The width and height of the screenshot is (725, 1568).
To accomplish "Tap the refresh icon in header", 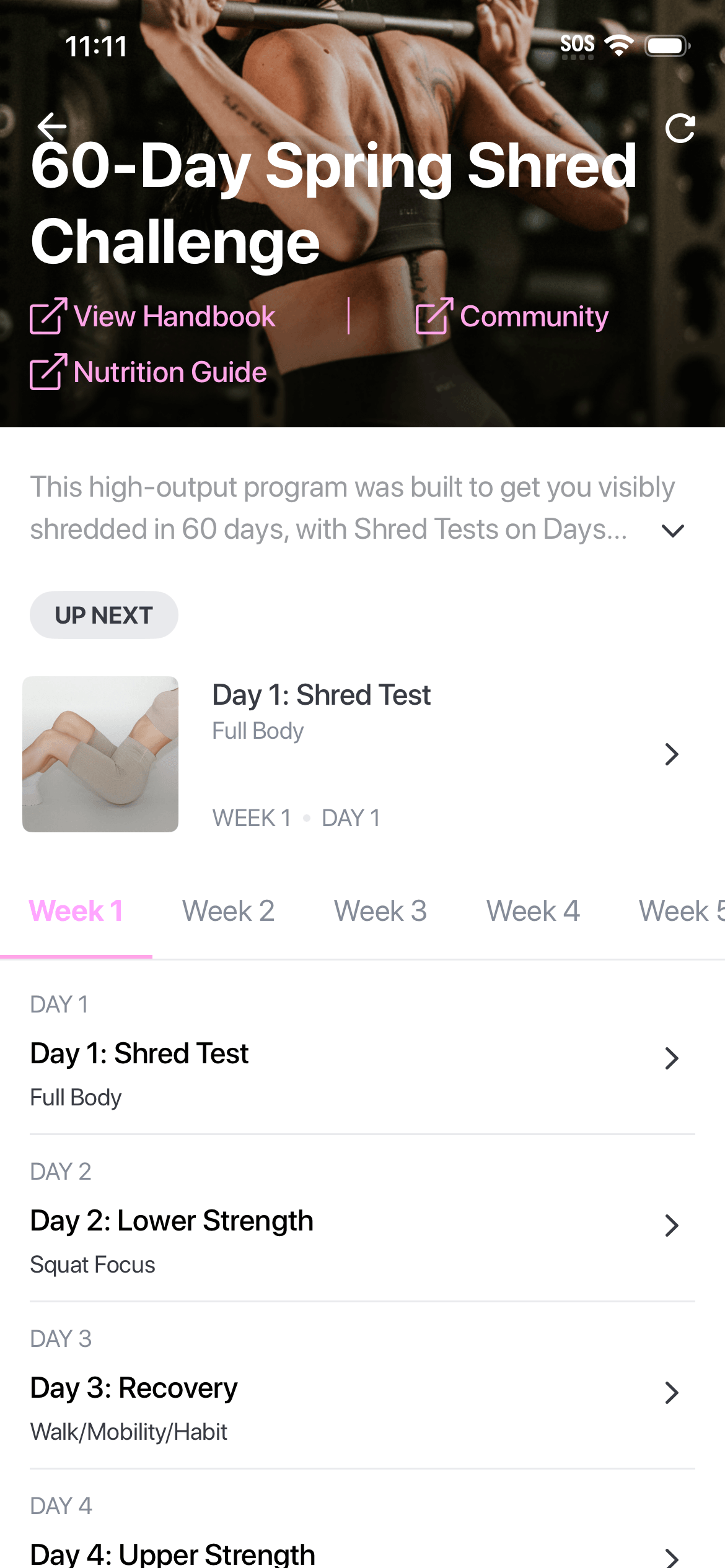I will coord(680,129).
